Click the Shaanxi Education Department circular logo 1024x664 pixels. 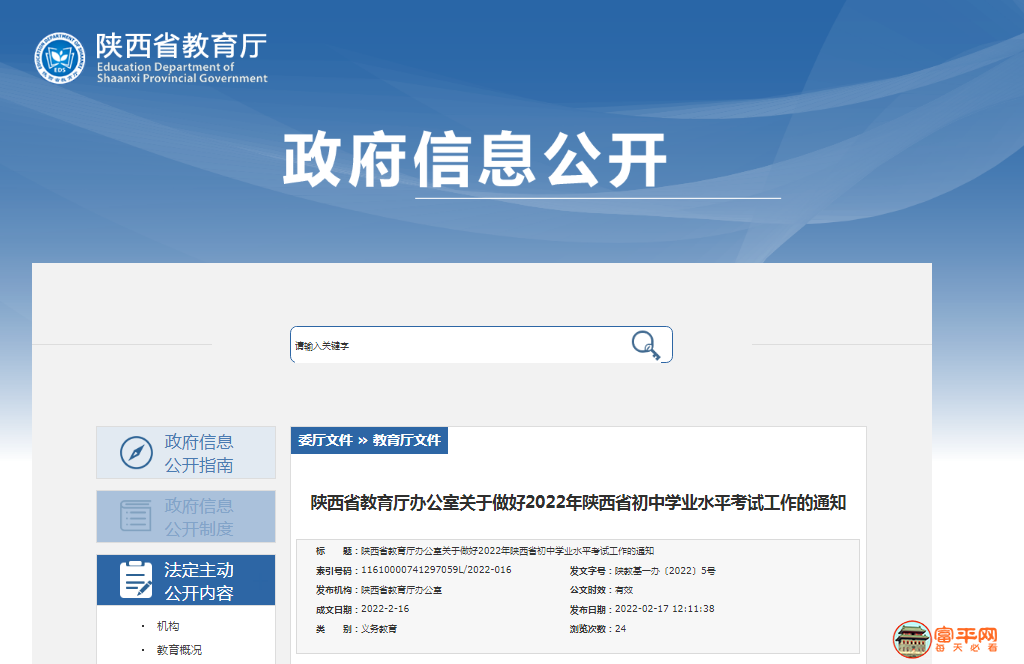60,58
